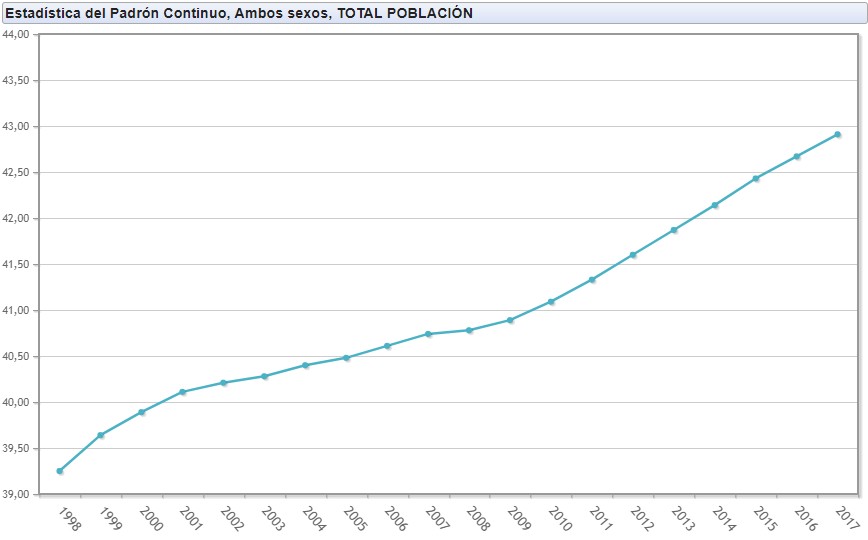The image size is (868, 540).
Task: Click the 2014 data point on line
Action: [x=715, y=205]
